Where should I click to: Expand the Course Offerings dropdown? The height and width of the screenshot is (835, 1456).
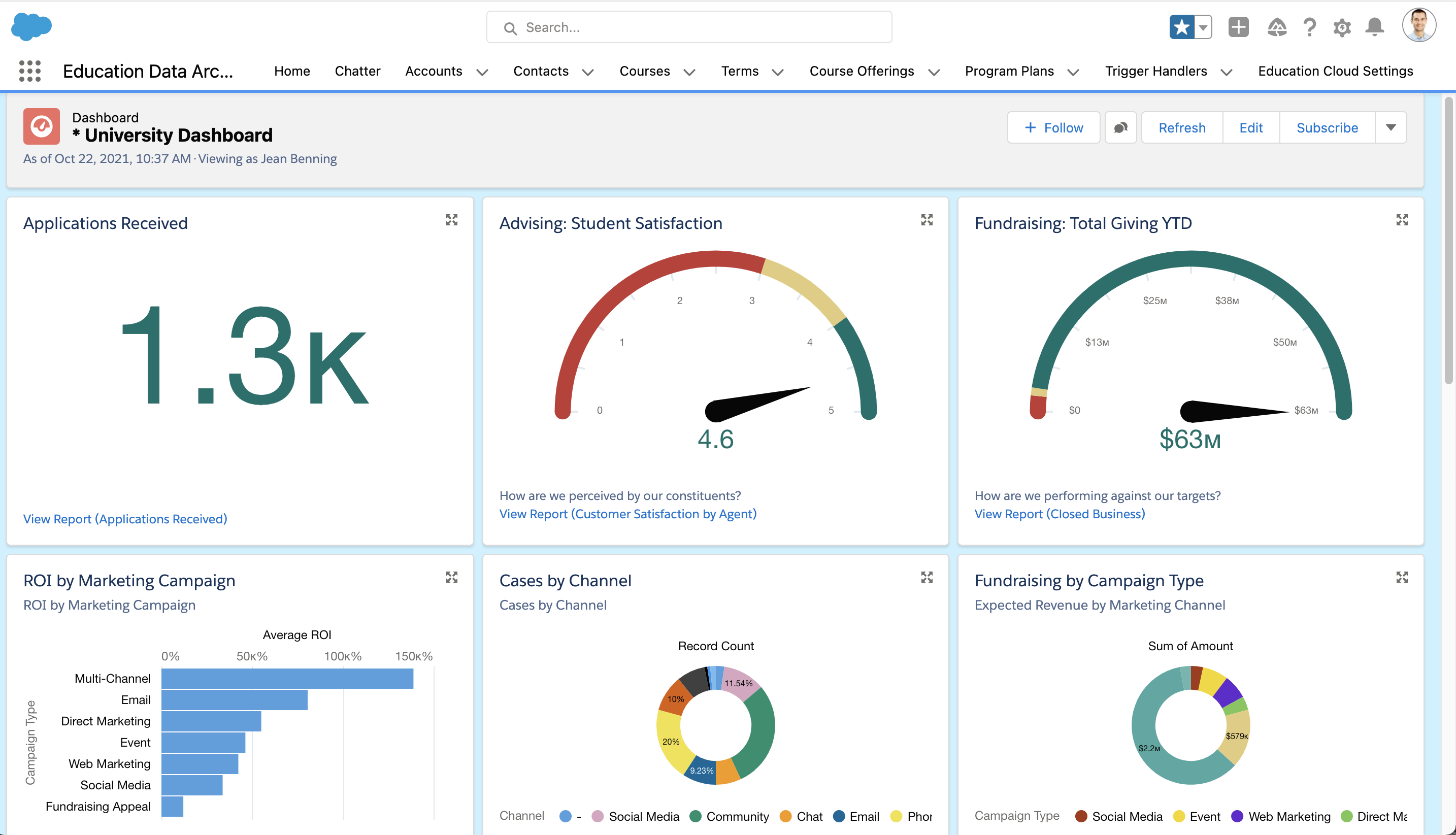[933, 70]
